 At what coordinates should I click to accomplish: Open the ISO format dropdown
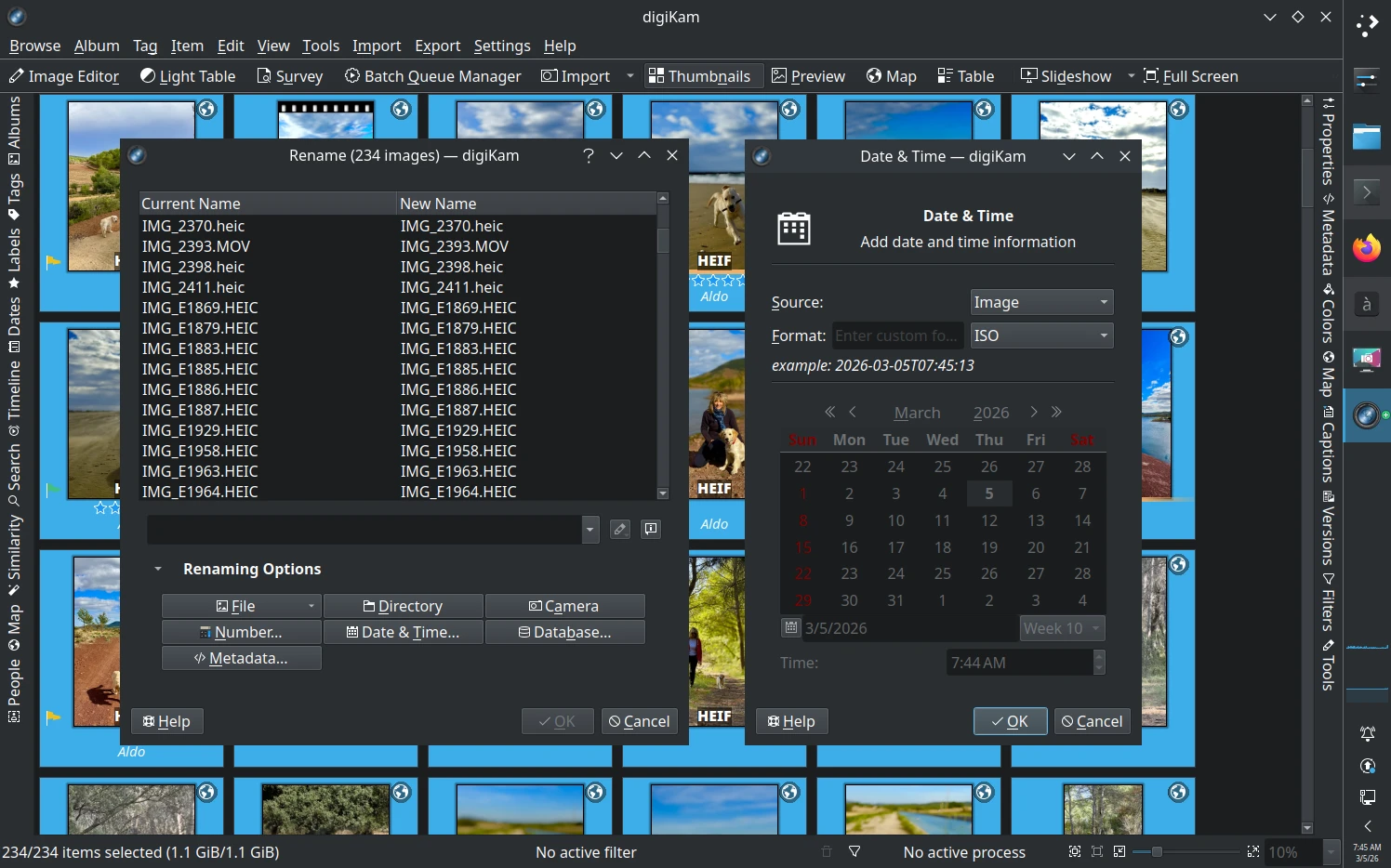(x=1040, y=335)
